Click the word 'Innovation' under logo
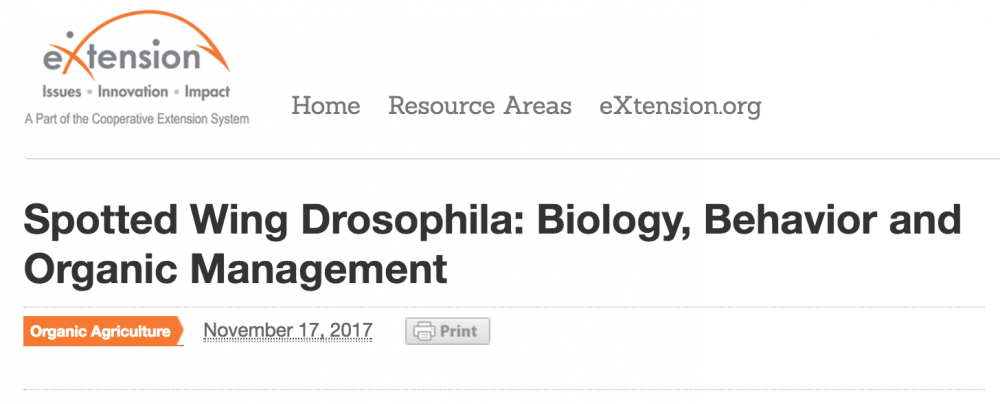This screenshot has width=1000, height=404. click(133, 92)
